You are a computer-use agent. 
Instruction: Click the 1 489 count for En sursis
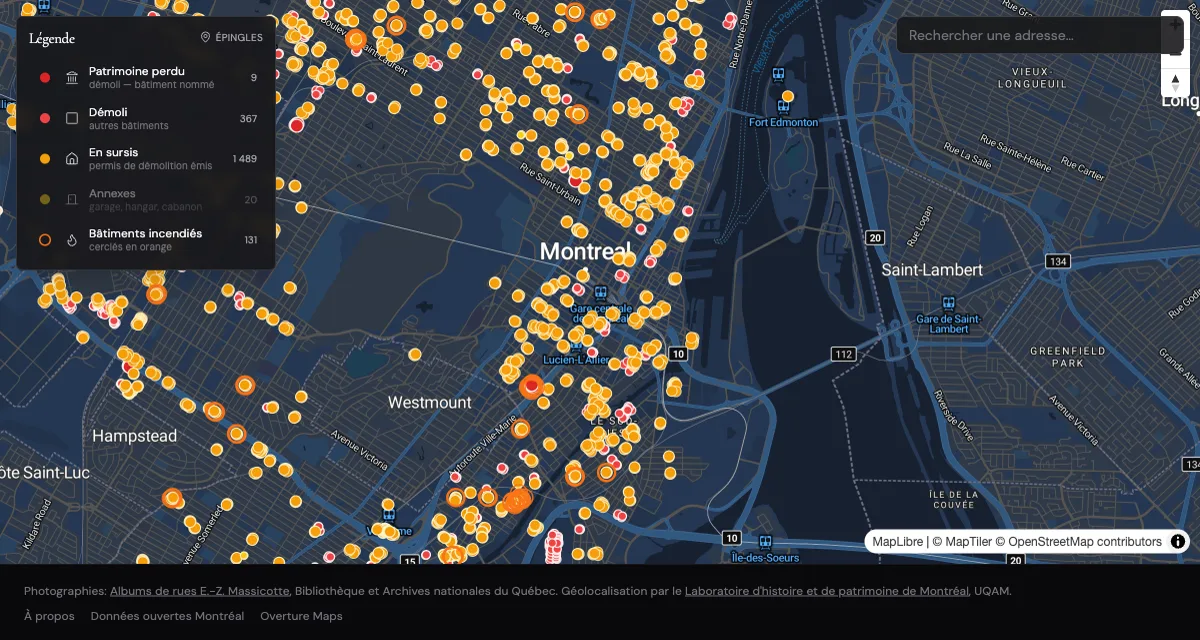pyautogui.click(x=245, y=159)
